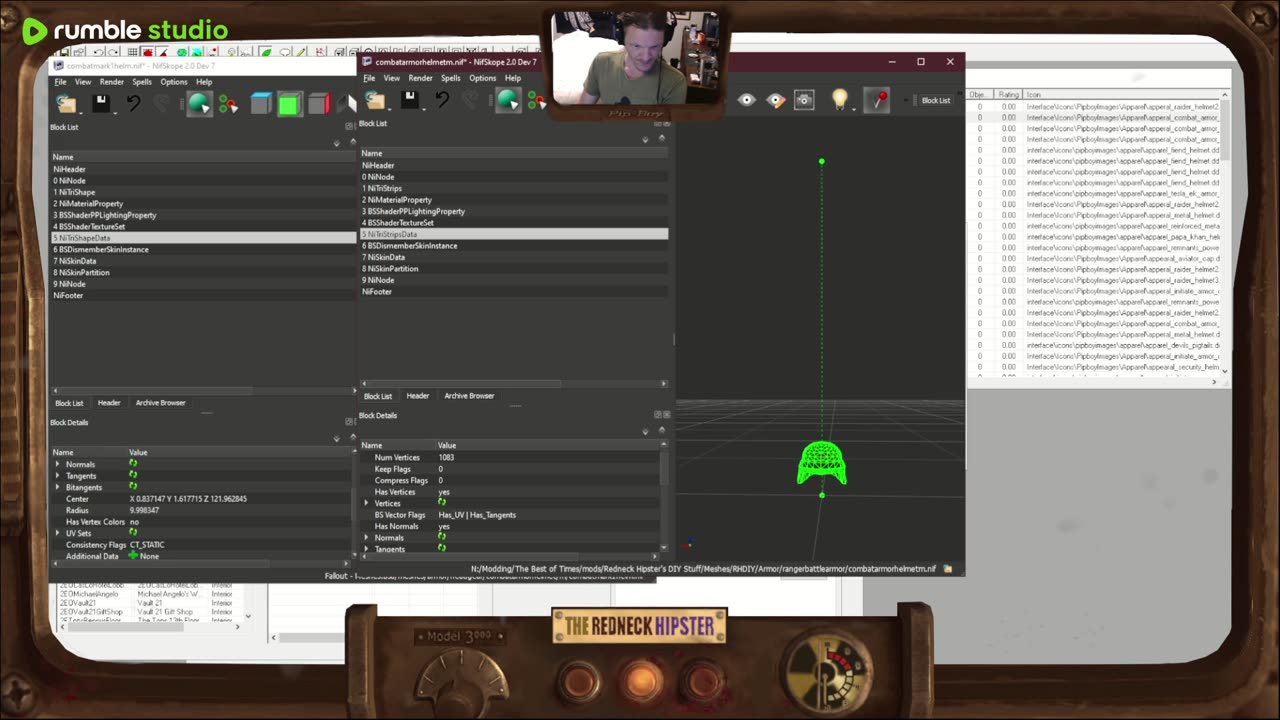Open File menu in left NifSkope window

[x=60, y=82]
